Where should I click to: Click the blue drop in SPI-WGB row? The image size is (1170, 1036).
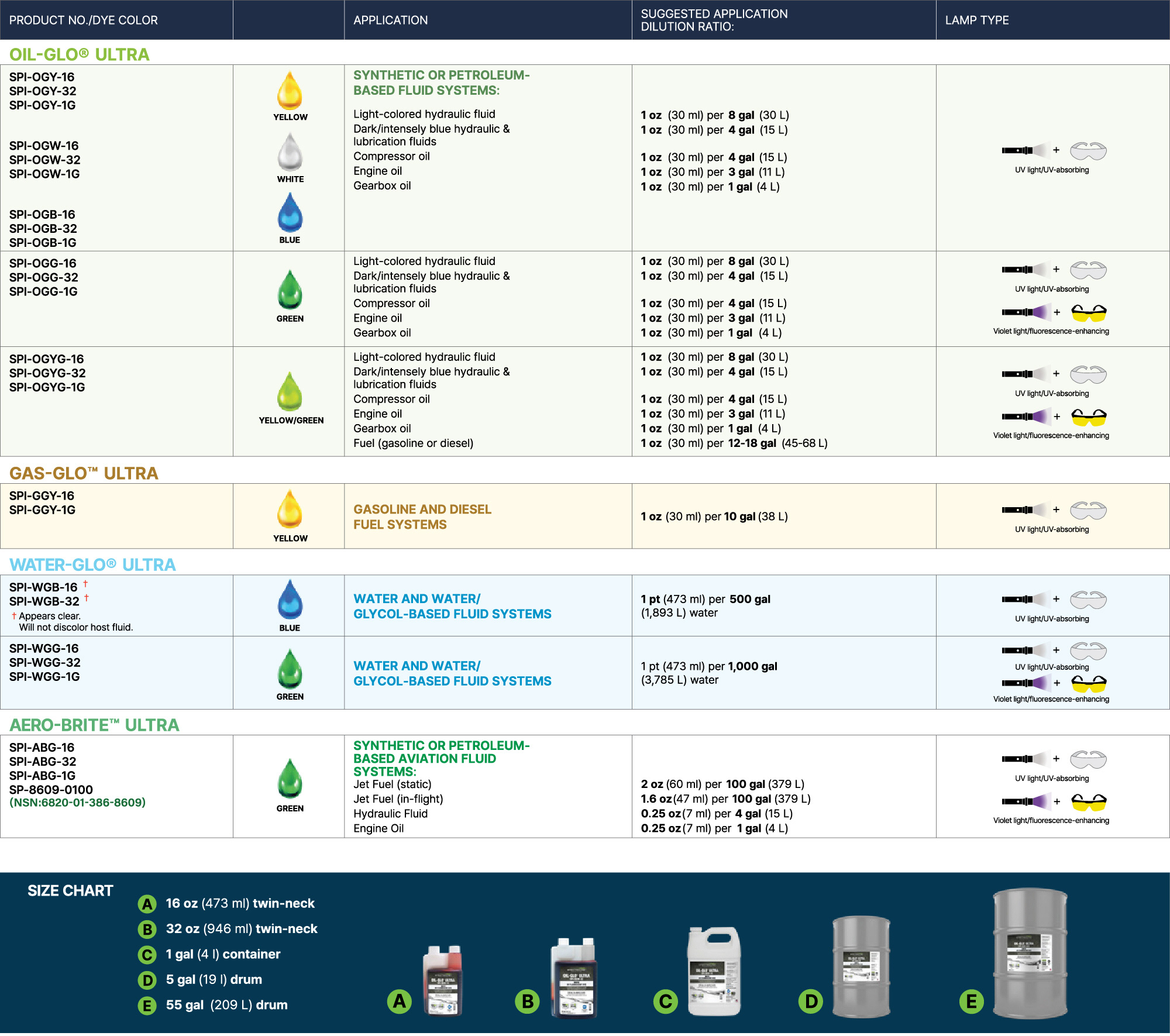click(x=290, y=600)
